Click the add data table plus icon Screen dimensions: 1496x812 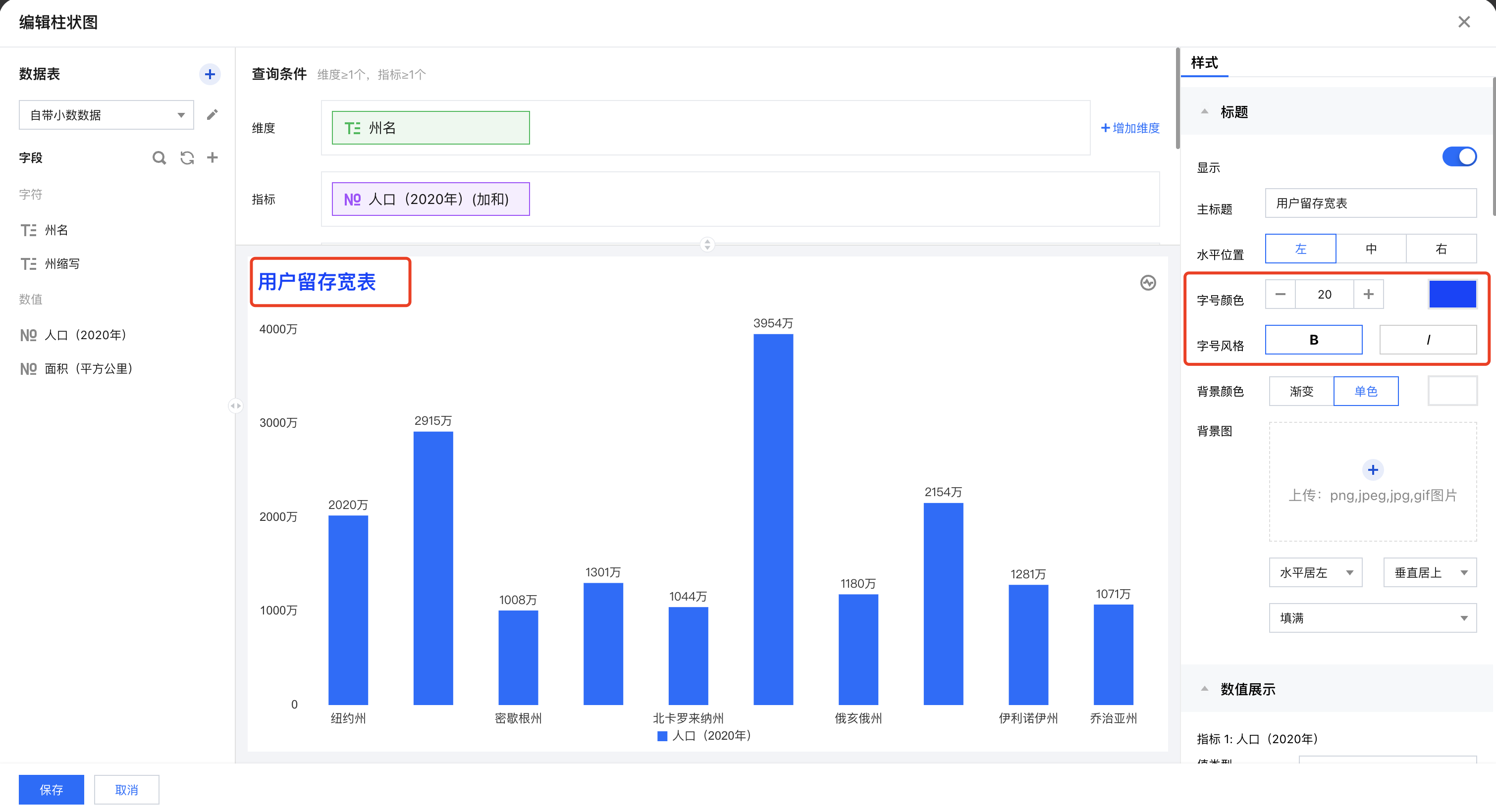(x=210, y=74)
